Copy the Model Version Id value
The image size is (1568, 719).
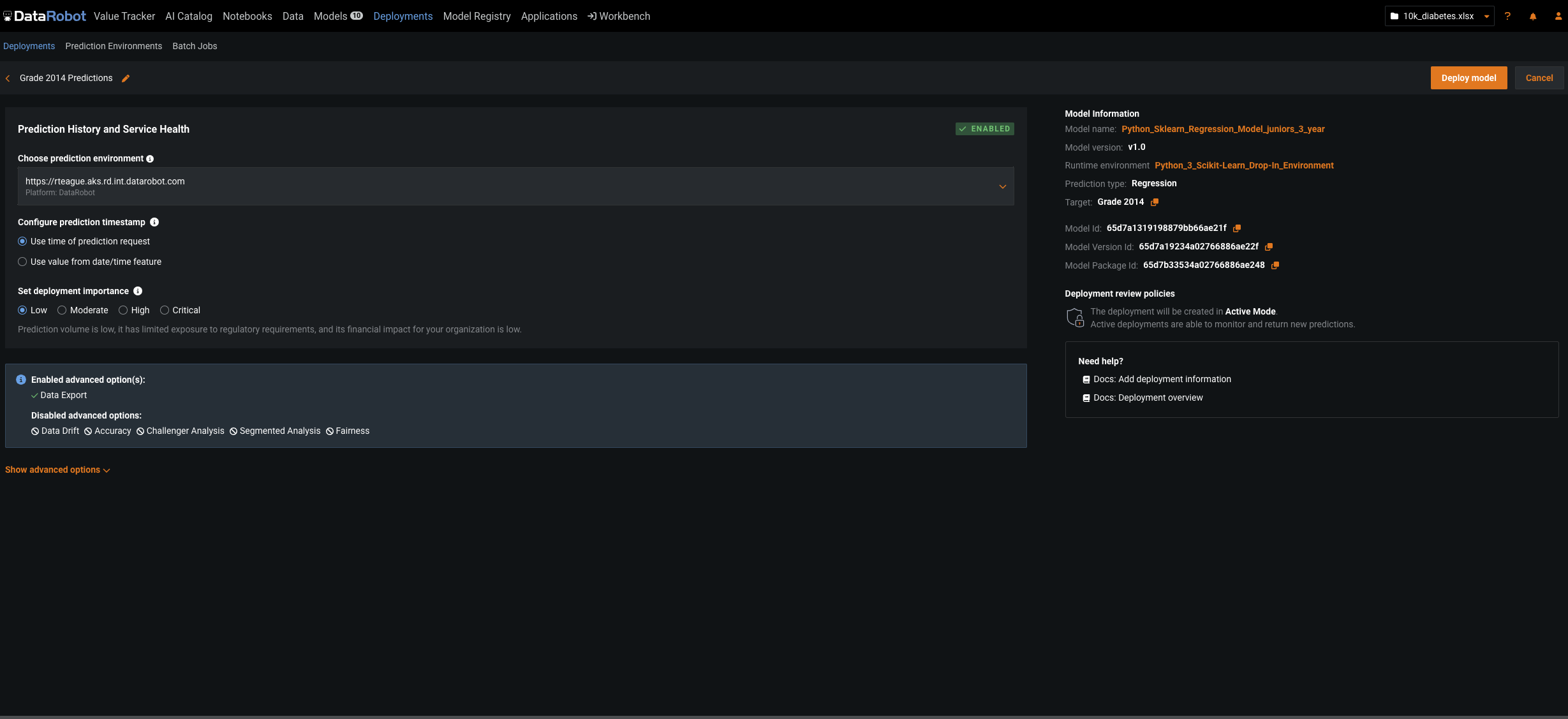(1269, 247)
